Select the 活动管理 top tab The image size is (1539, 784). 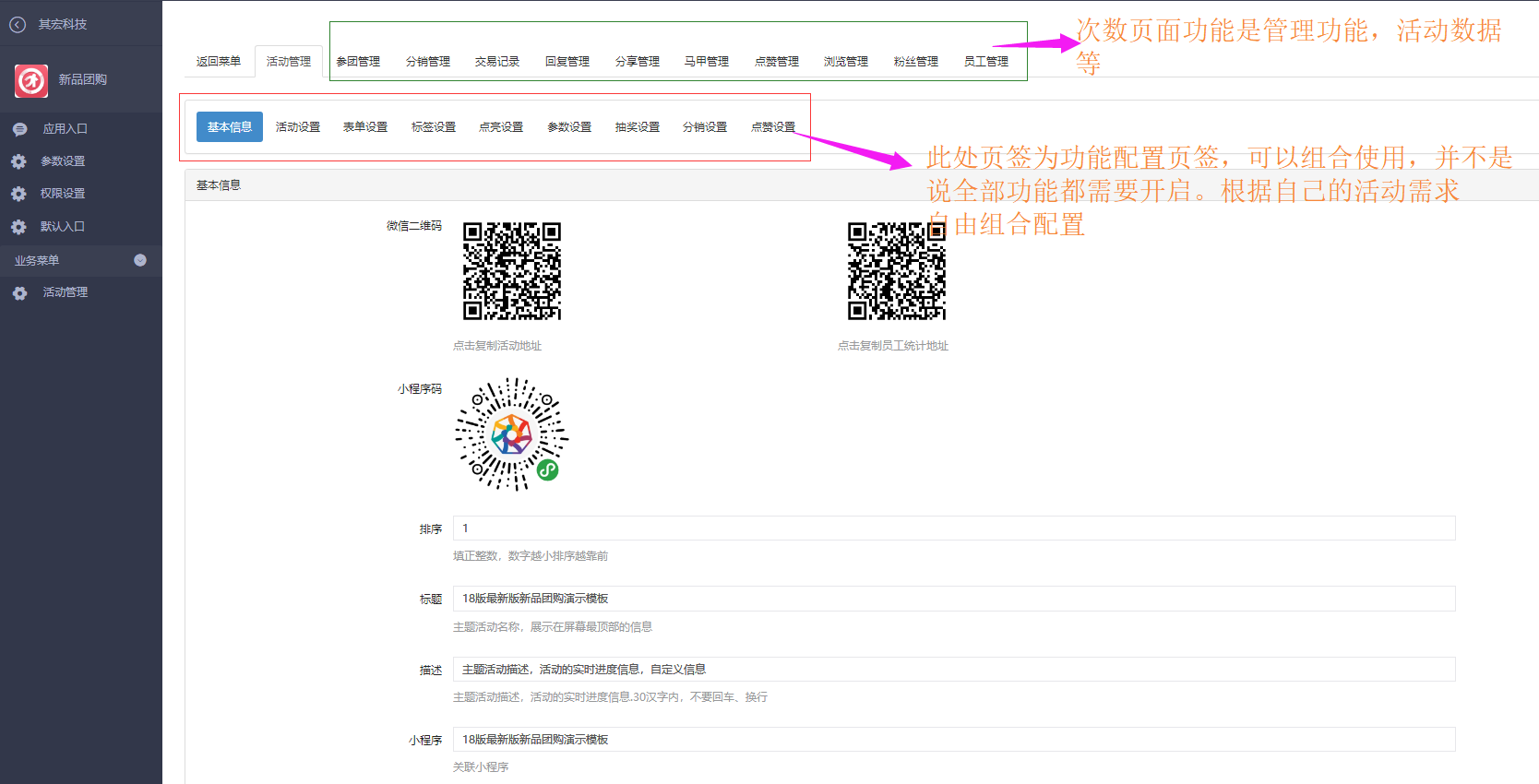tap(289, 62)
